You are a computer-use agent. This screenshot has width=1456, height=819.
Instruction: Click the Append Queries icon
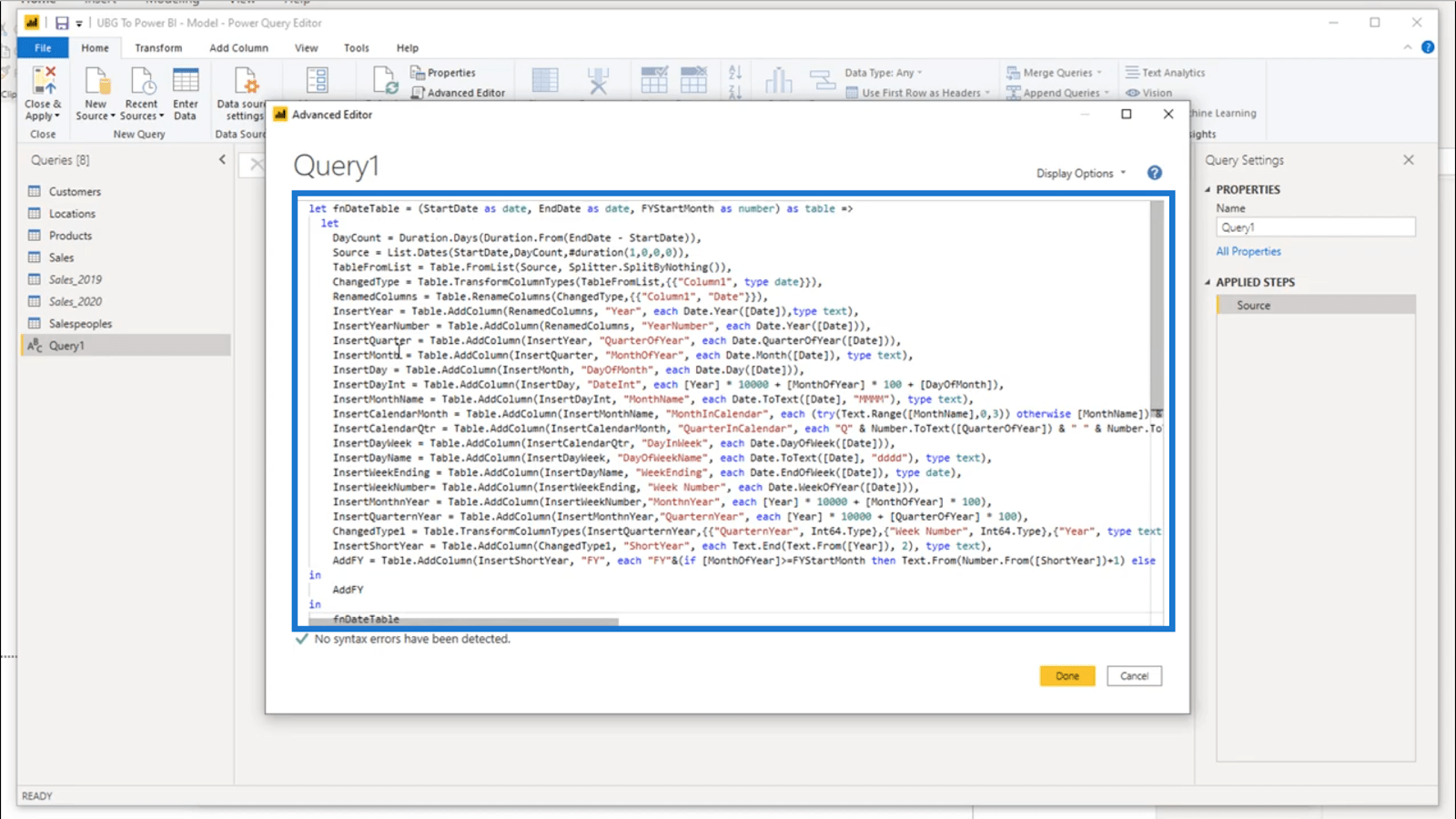pyautogui.click(x=1013, y=93)
